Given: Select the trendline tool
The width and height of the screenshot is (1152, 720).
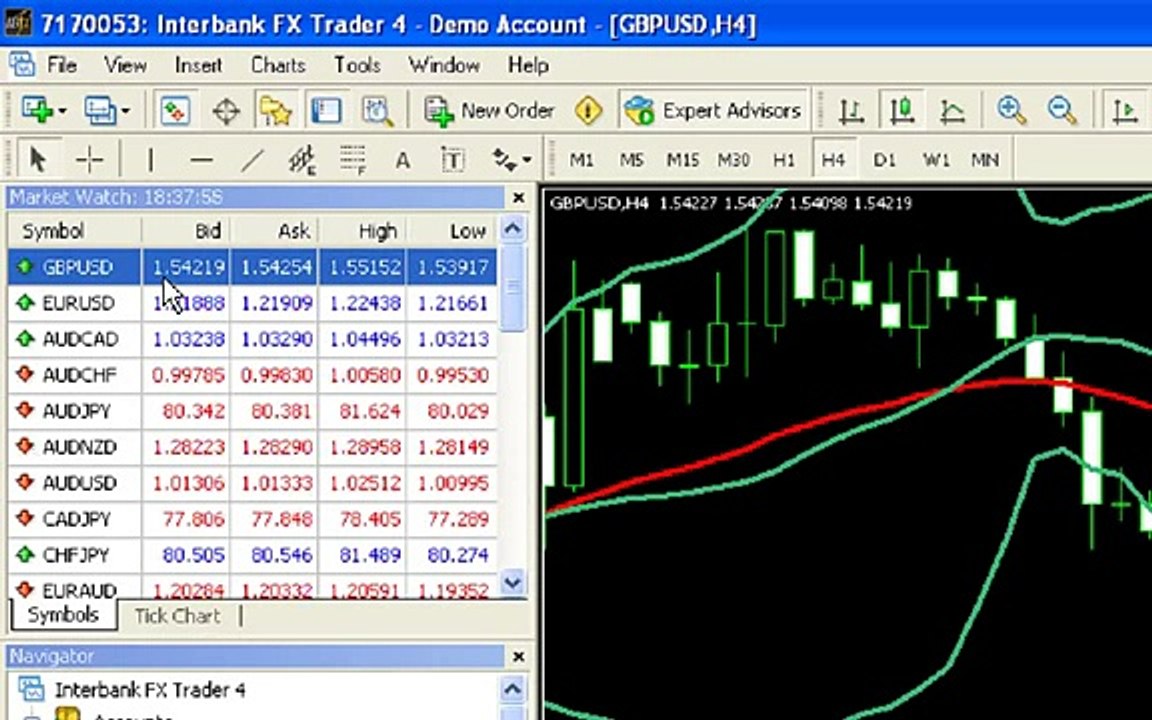Looking at the screenshot, I should [x=251, y=159].
